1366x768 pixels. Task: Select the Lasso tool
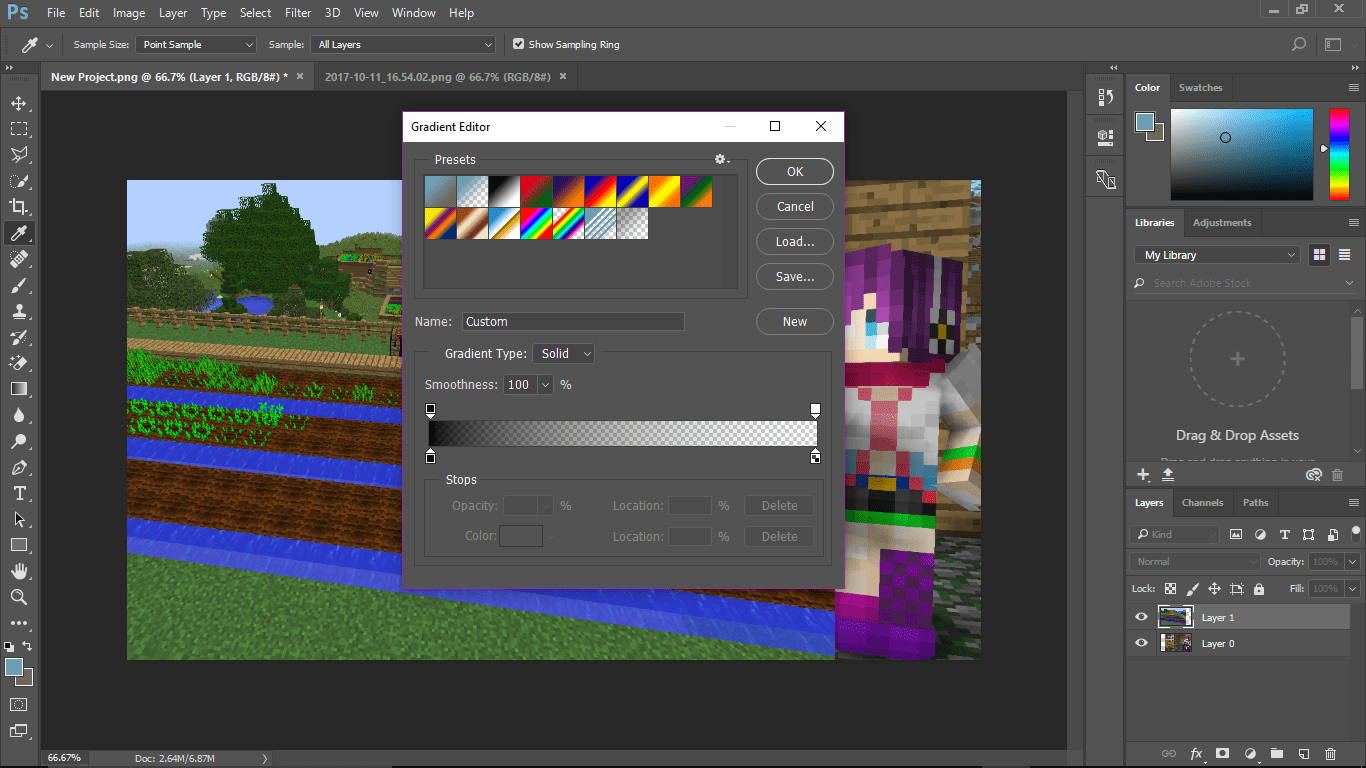[x=19, y=154]
